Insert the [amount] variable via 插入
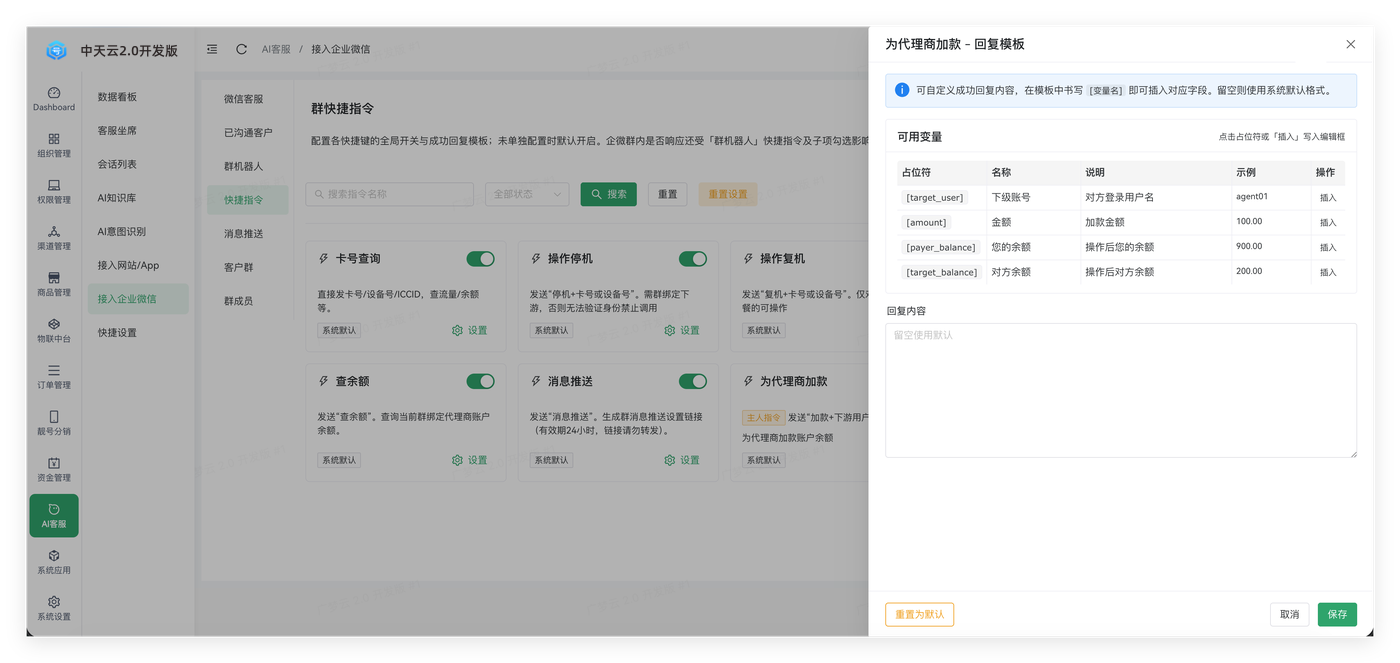The height and width of the screenshot is (663, 1400). [x=1328, y=222]
